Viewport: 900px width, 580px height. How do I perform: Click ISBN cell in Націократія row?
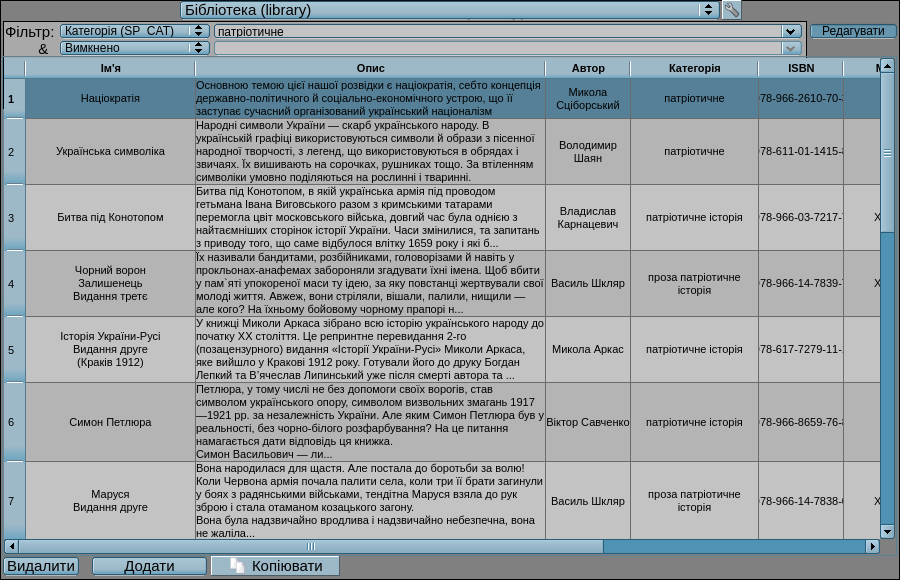point(801,98)
